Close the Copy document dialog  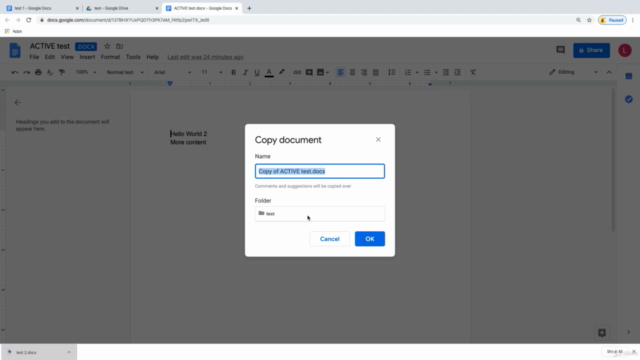coord(378,140)
